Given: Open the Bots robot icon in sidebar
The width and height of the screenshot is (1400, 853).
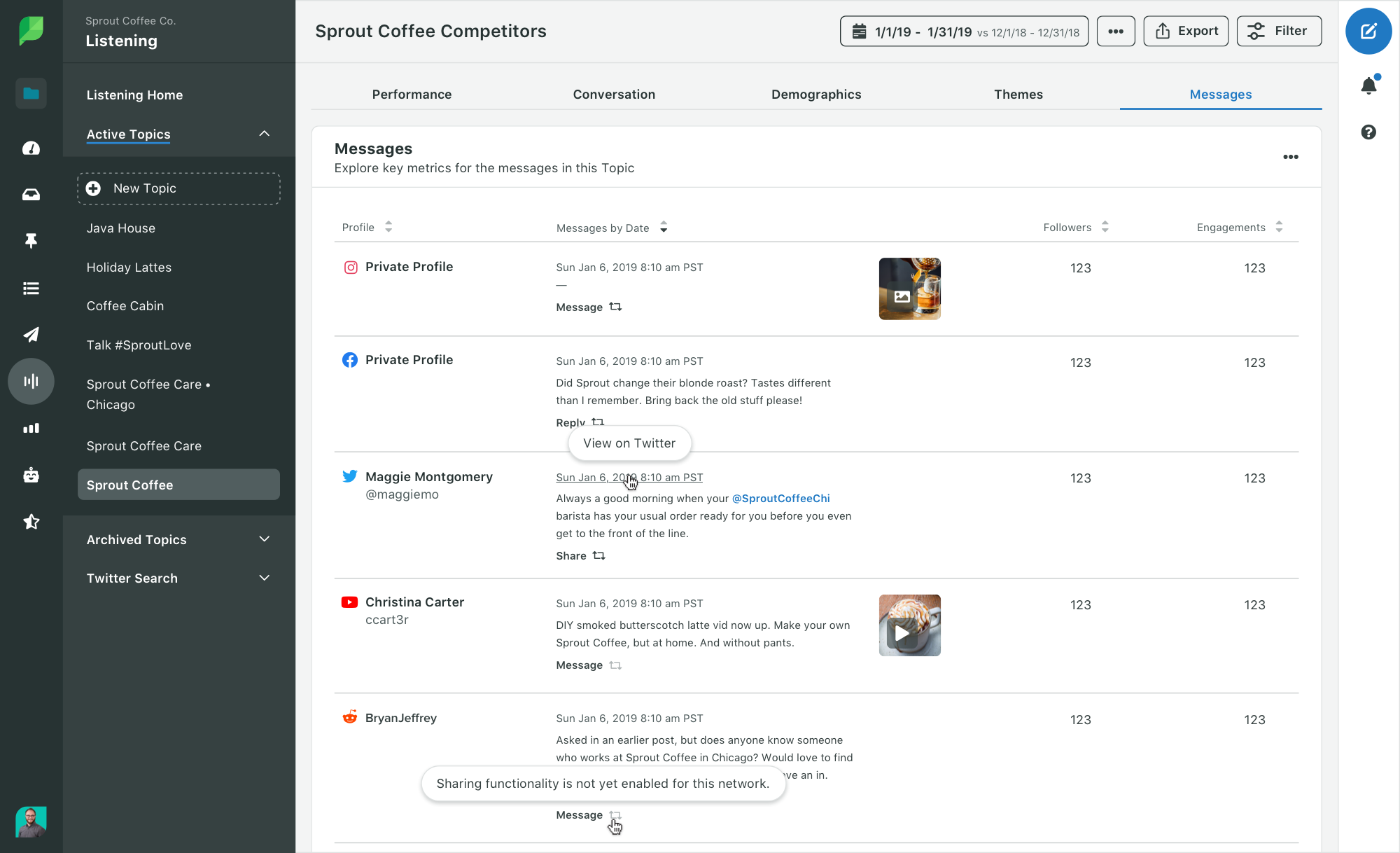Looking at the screenshot, I should click(x=31, y=476).
